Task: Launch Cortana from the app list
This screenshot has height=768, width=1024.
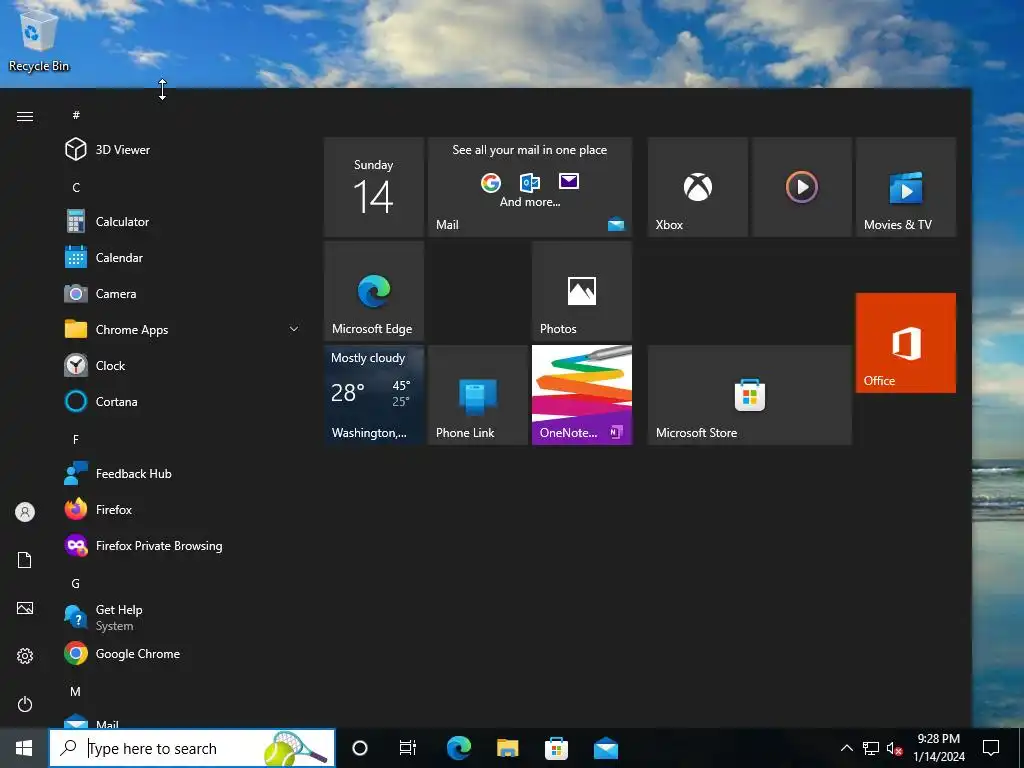Action: click(x=178, y=401)
